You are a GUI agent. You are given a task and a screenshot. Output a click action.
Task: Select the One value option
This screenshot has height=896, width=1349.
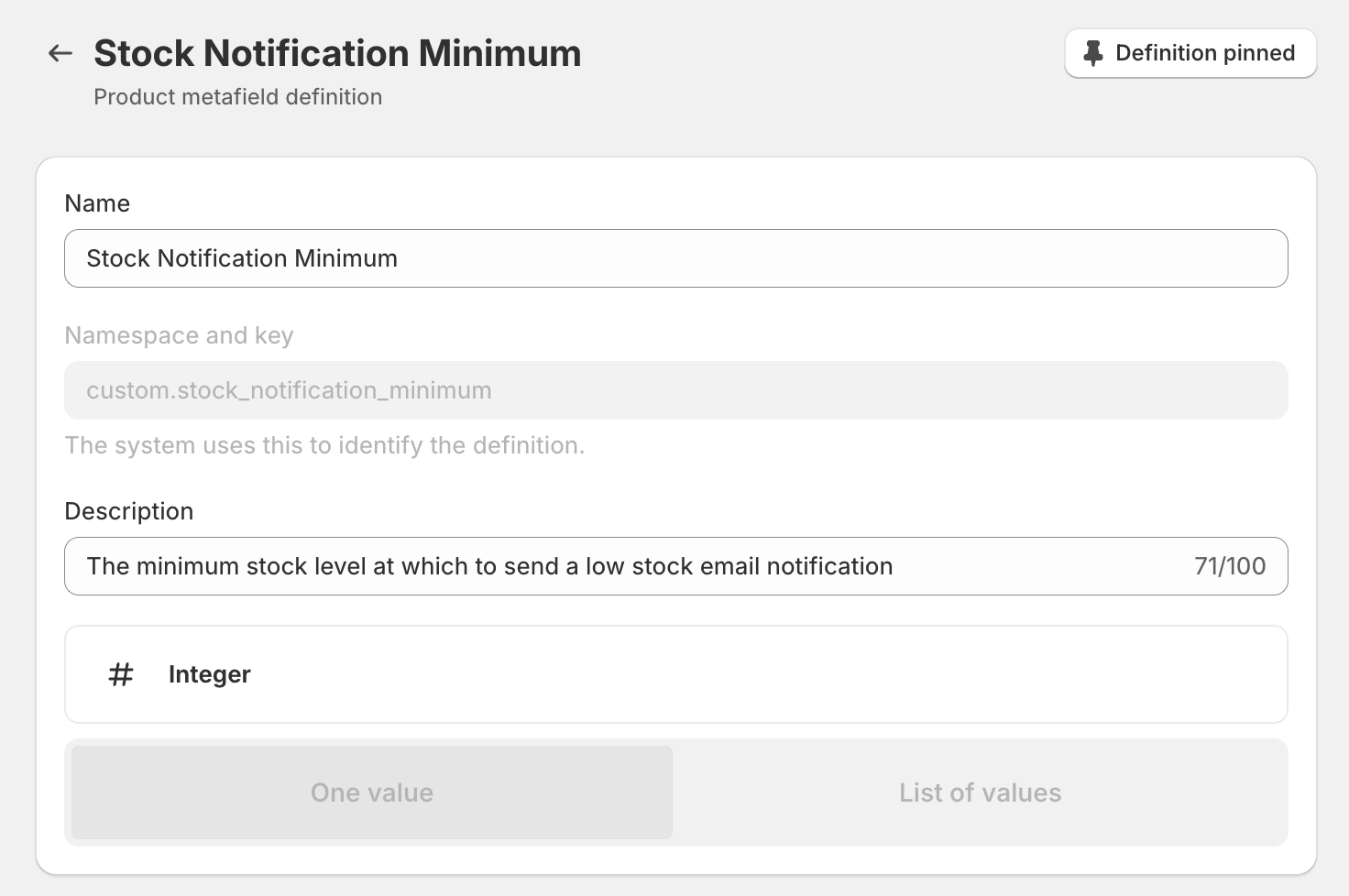[x=372, y=792]
